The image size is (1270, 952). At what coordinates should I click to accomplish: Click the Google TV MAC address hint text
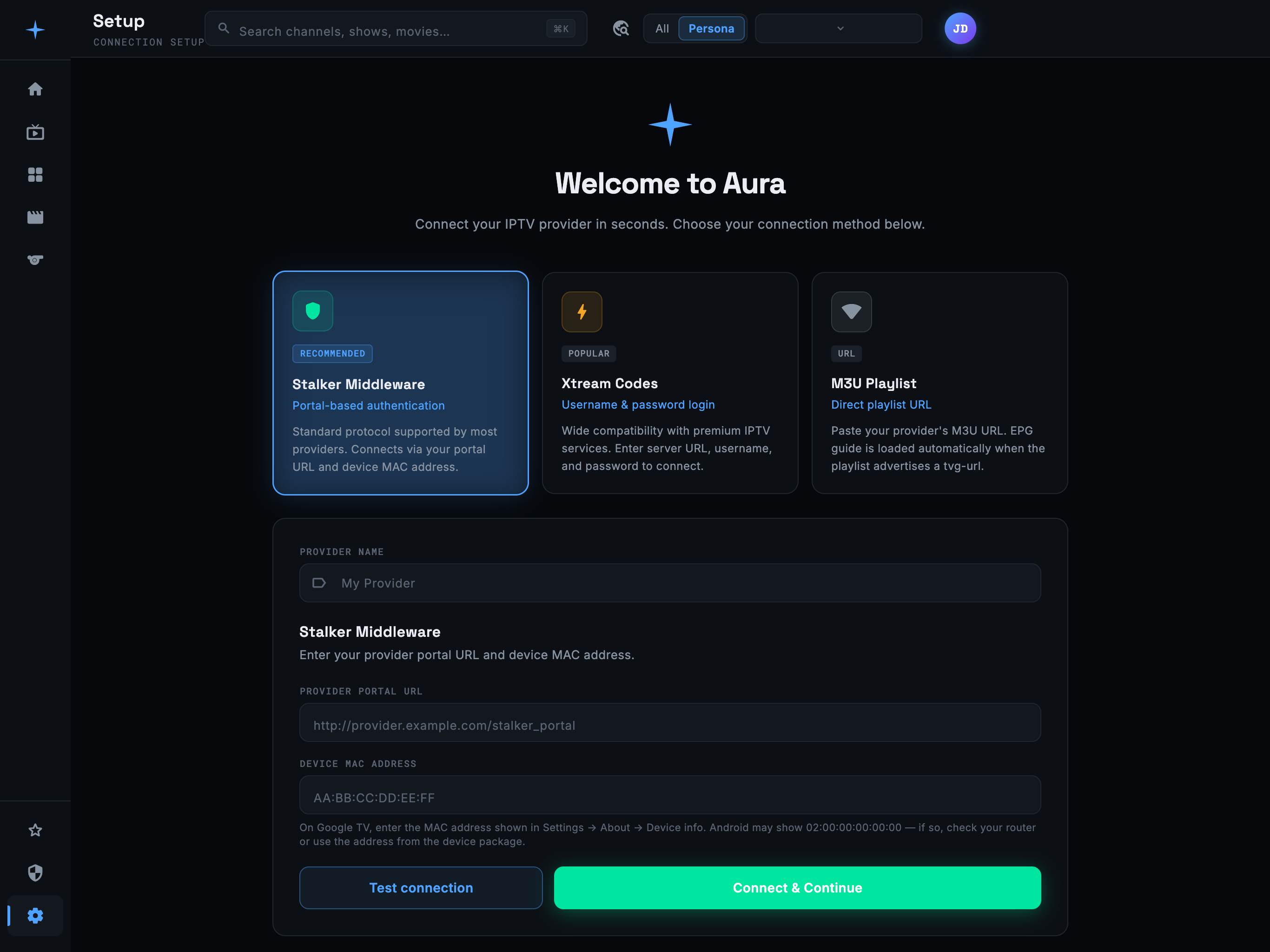tap(667, 834)
